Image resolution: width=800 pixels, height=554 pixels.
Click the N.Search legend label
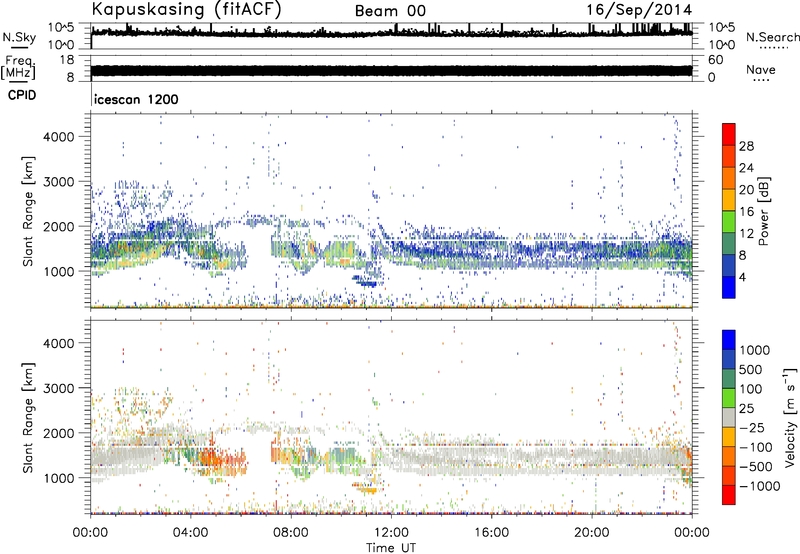coord(772,37)
